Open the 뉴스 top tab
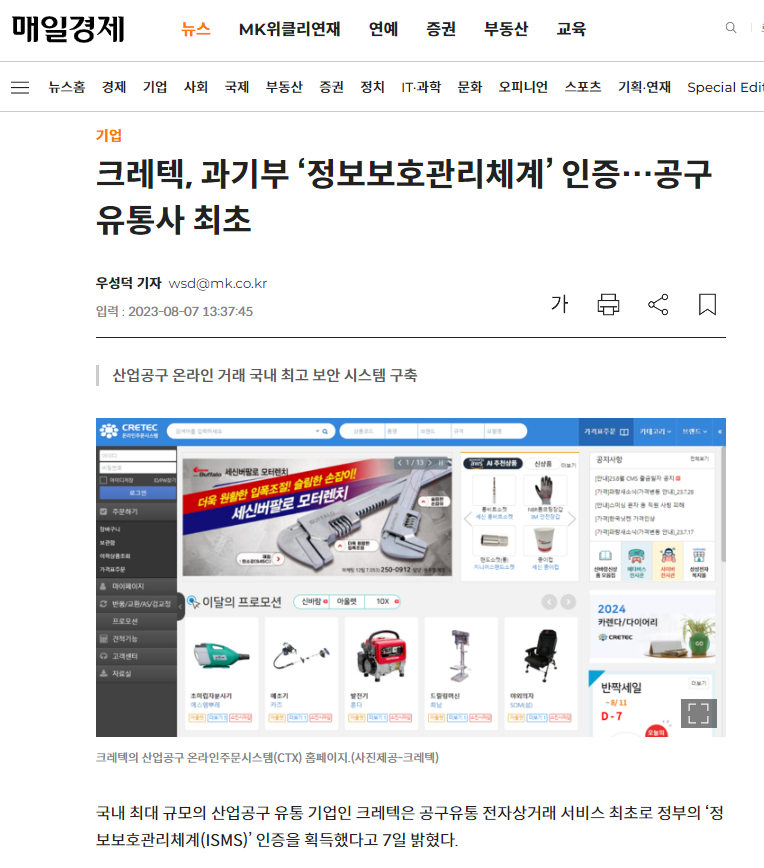This screenshot has width=764, height=868. coord(196,29)
